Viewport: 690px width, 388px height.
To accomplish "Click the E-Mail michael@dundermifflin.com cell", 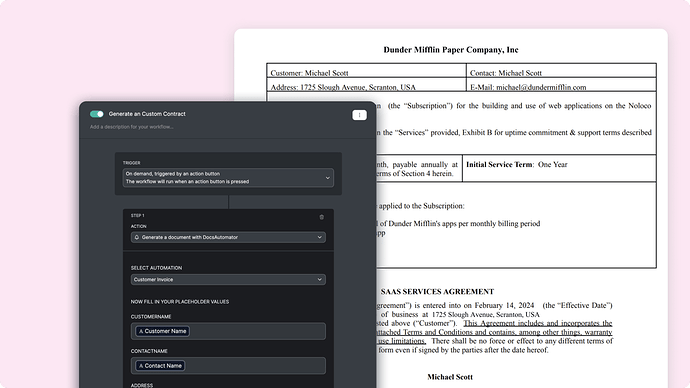I will (561, 85).
